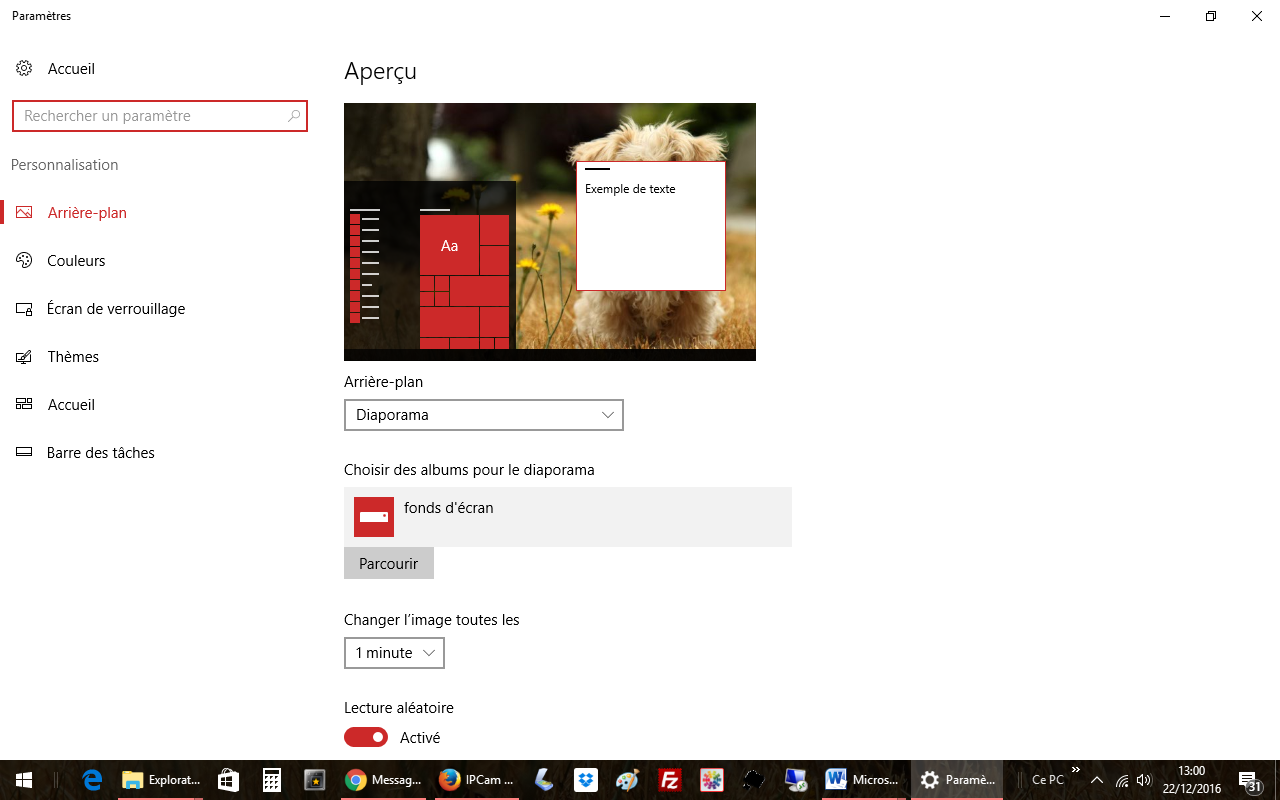Click the Barre des tâches icon

click(x=25, y=453)
